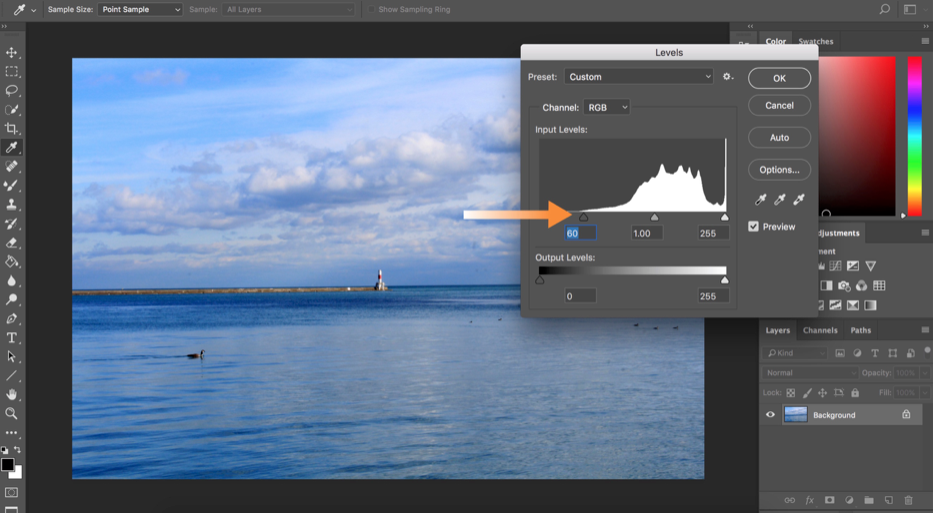The image size is (933, 513).
Task: Select the Healing Brush tool
Action: tap(11, 167)
